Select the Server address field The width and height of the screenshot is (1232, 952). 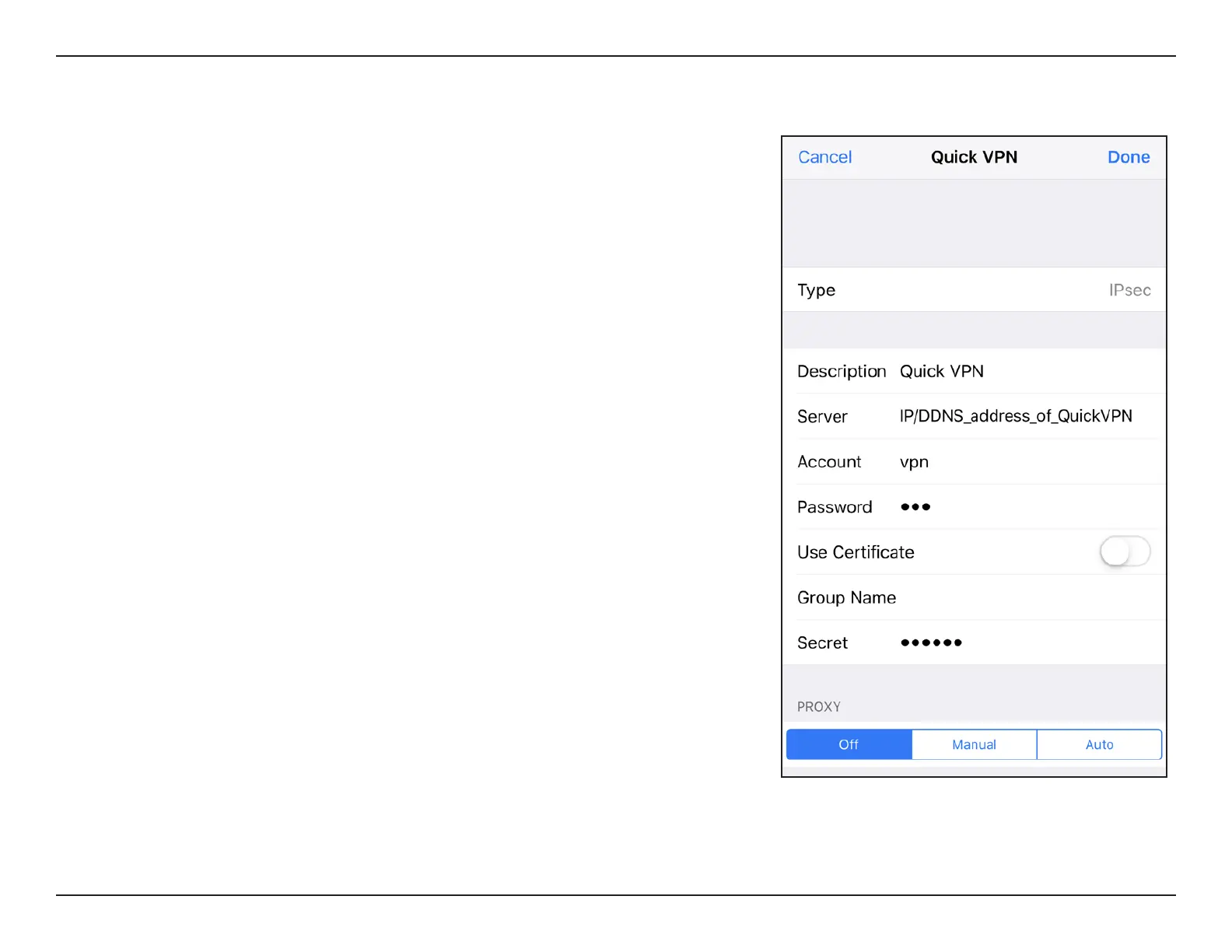pos(974,416)
